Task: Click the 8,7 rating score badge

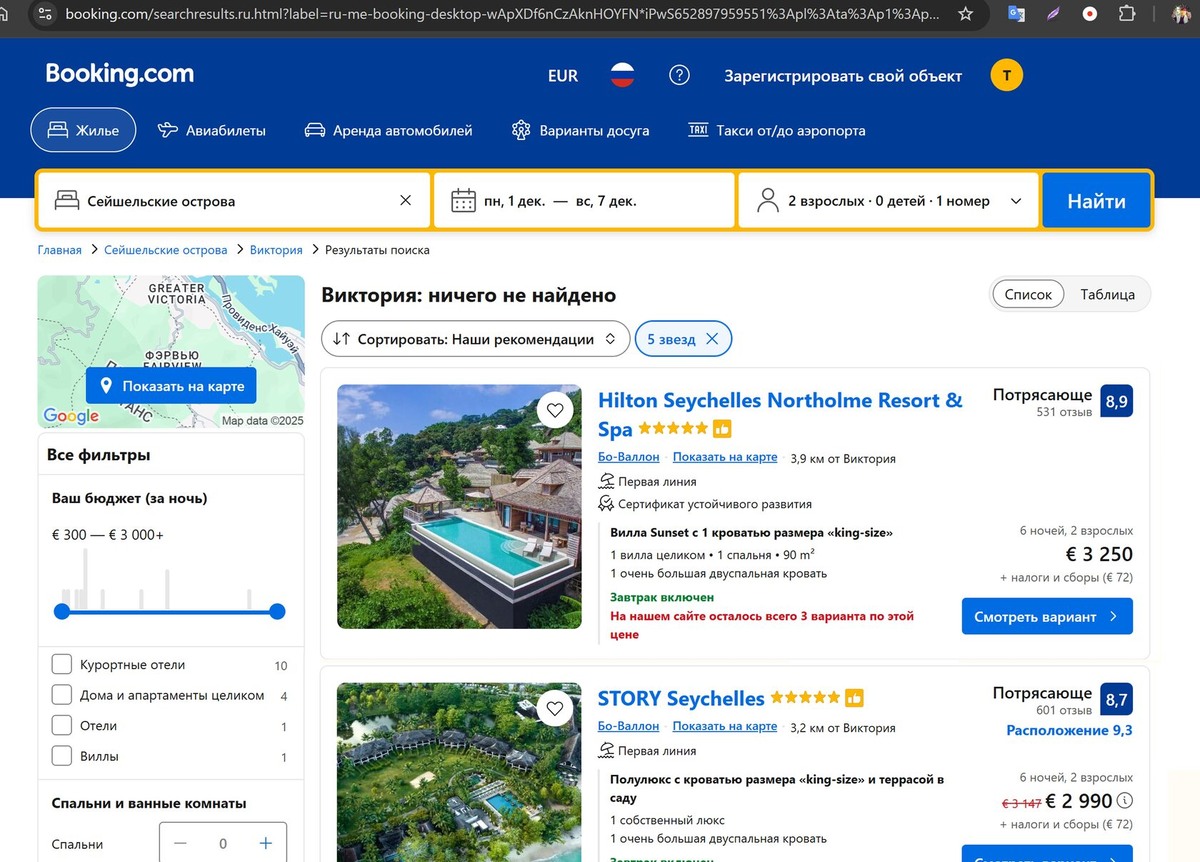Action: (1116, 701)
